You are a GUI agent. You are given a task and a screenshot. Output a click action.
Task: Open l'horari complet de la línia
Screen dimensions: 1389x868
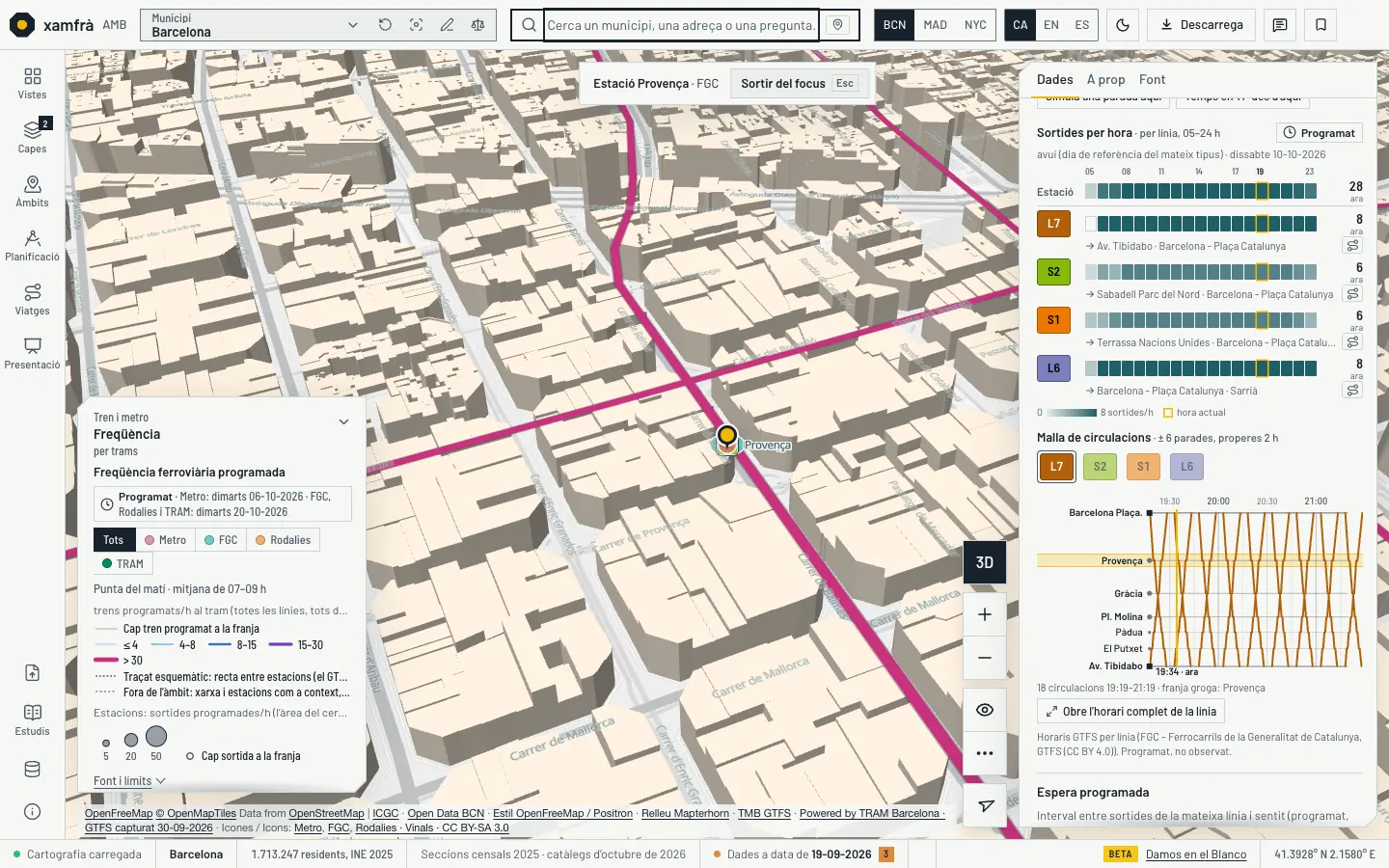pyautogui.click(x=1130, y=712)
